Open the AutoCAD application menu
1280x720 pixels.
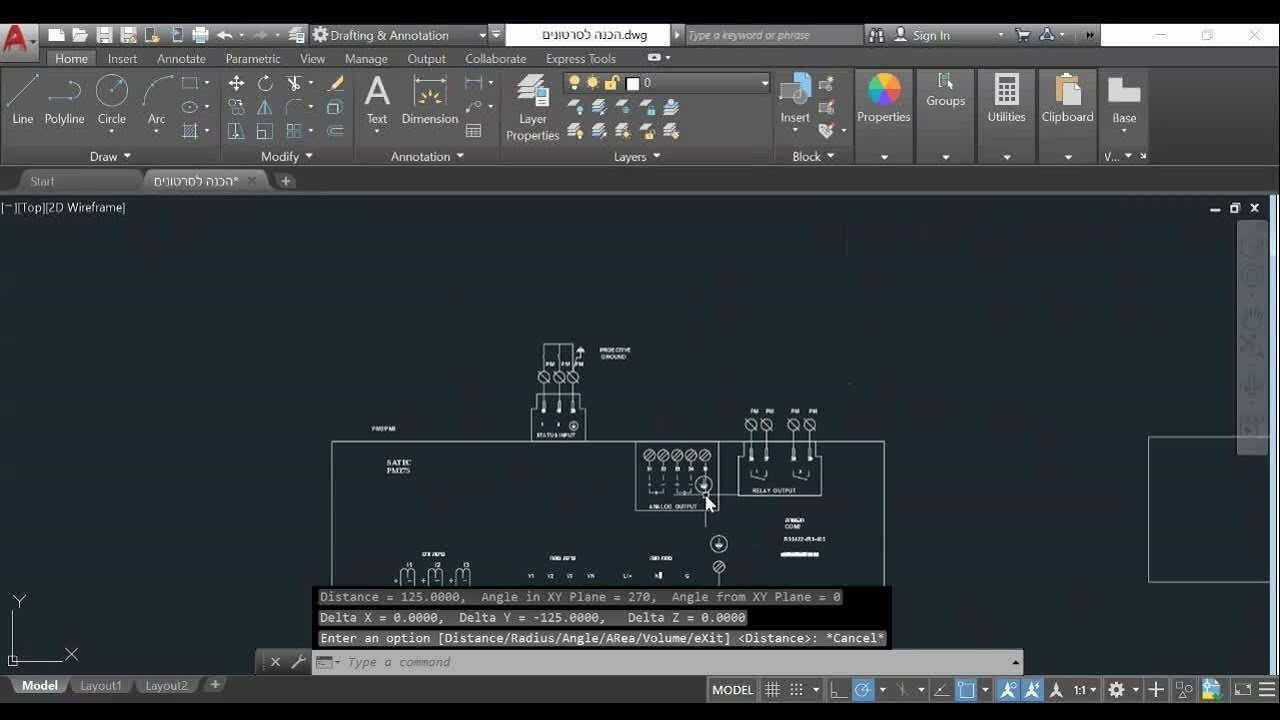[x=17, y=41]
